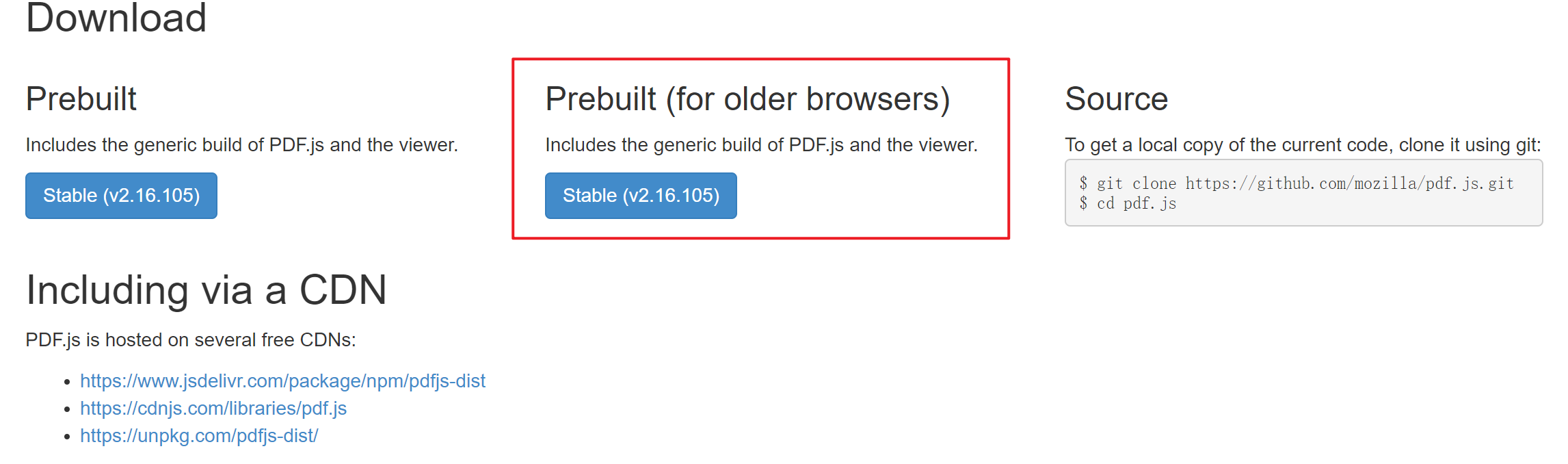The width and height of the screenshot is (1568, 464).
Task: Click description text under plain Prebuilt heading
Action: click(x=241, y=145)
